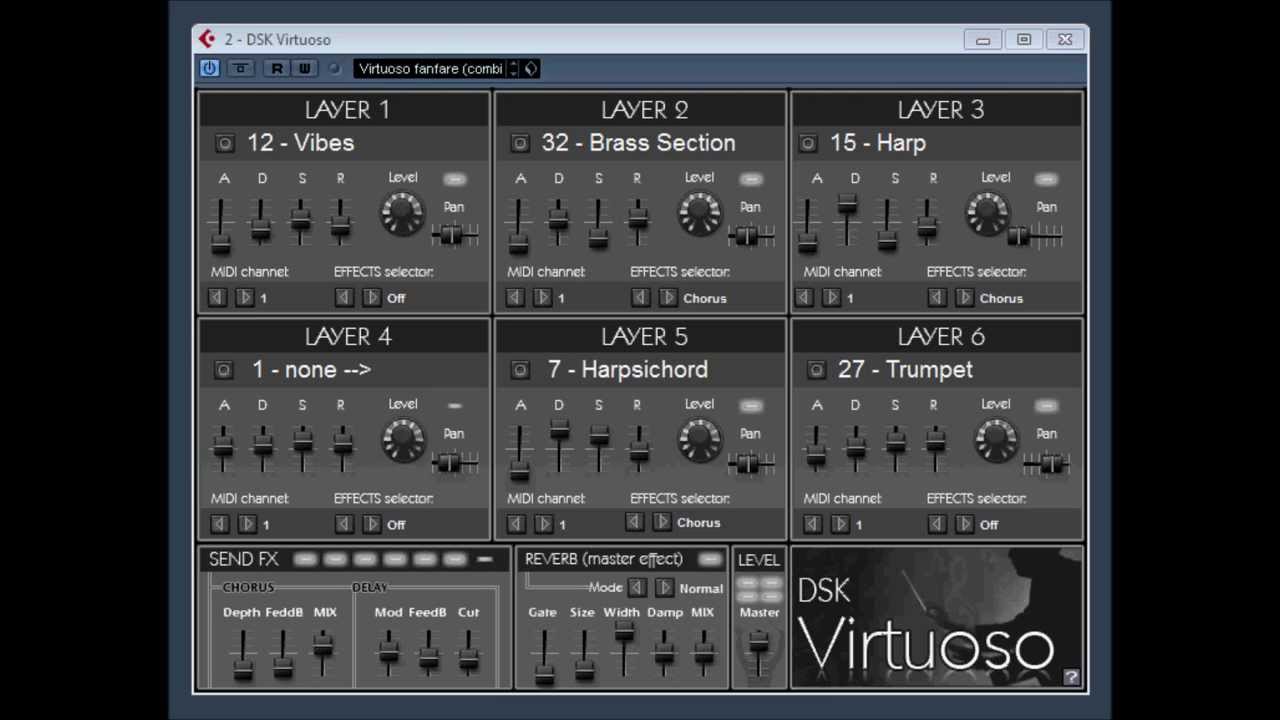The height and width of the screenshot is (720, 1280).
Task: Toggle Layer 2 on/off LED
Action: tap(751, 179)
